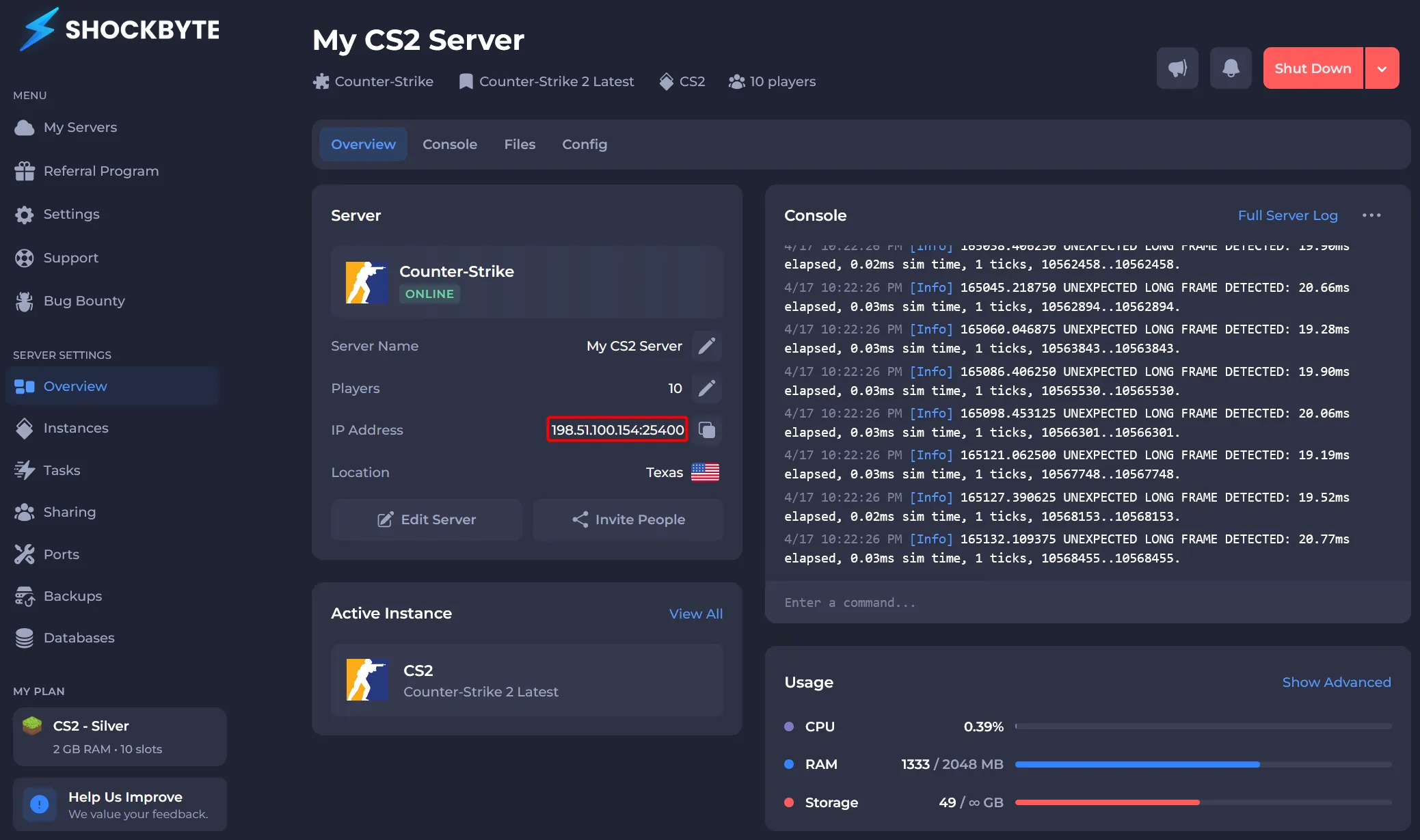Image resolution: width=1420 pixels, height=840 pixels.
Task: Click the Invite People button
Action: pyautogui.click(x=628, y=519)
